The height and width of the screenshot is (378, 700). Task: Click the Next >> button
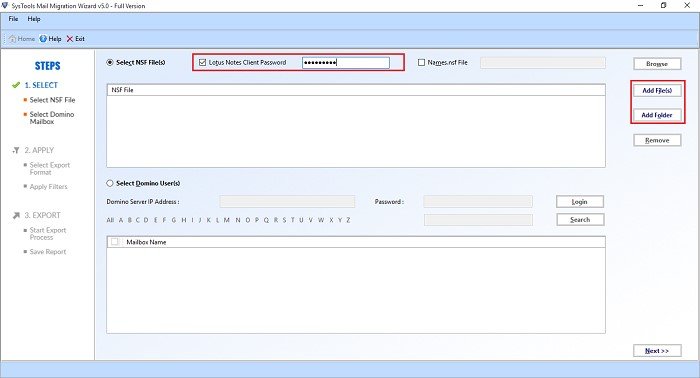click(657, 351)
